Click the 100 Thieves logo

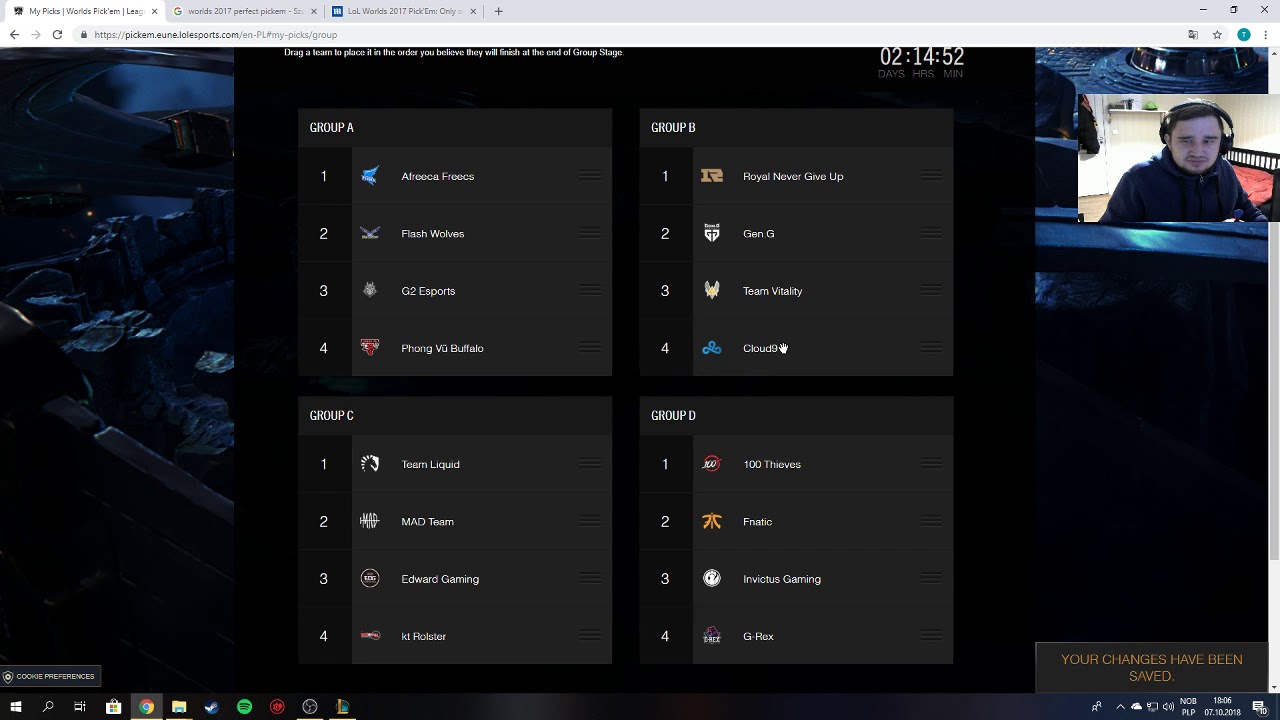click(712, 464)
